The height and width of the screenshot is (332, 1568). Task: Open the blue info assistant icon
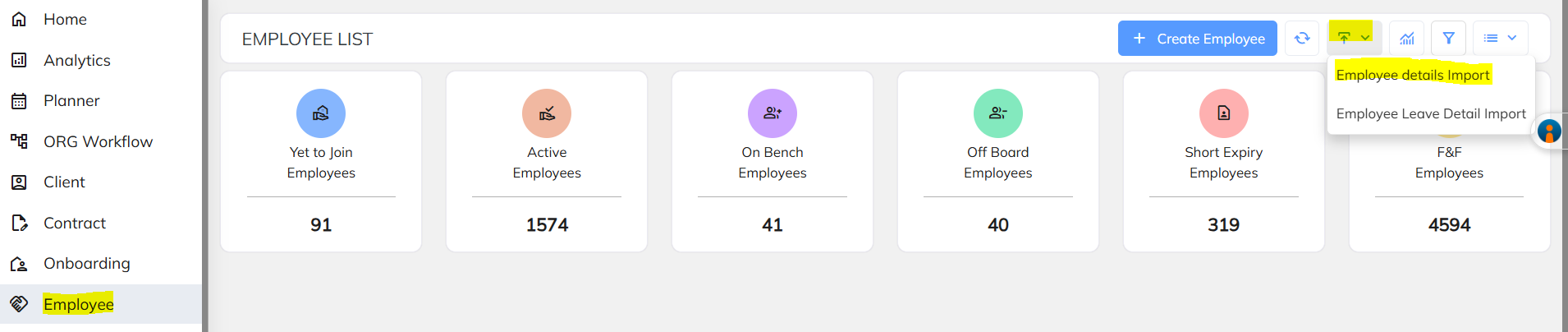click(1549, 131)
